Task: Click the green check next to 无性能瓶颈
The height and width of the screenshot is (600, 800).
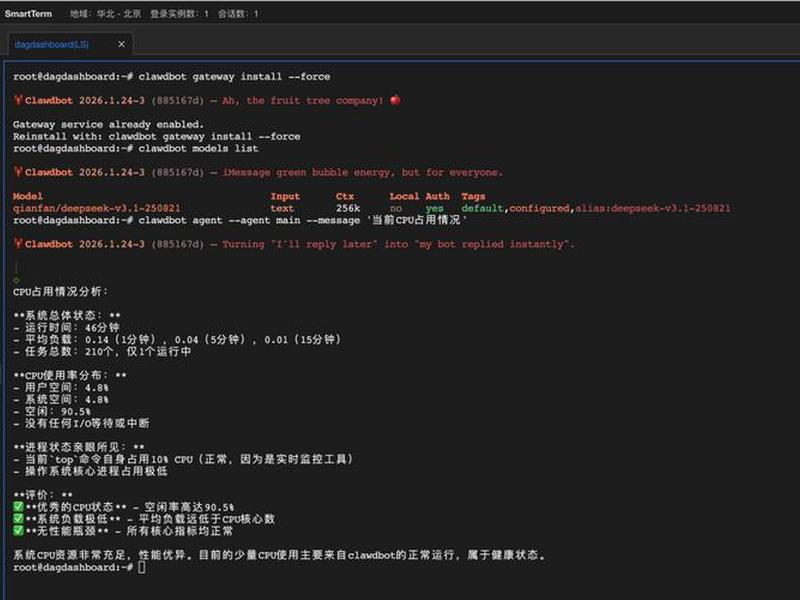Action: pyautogui.click(x=18, y=531)
